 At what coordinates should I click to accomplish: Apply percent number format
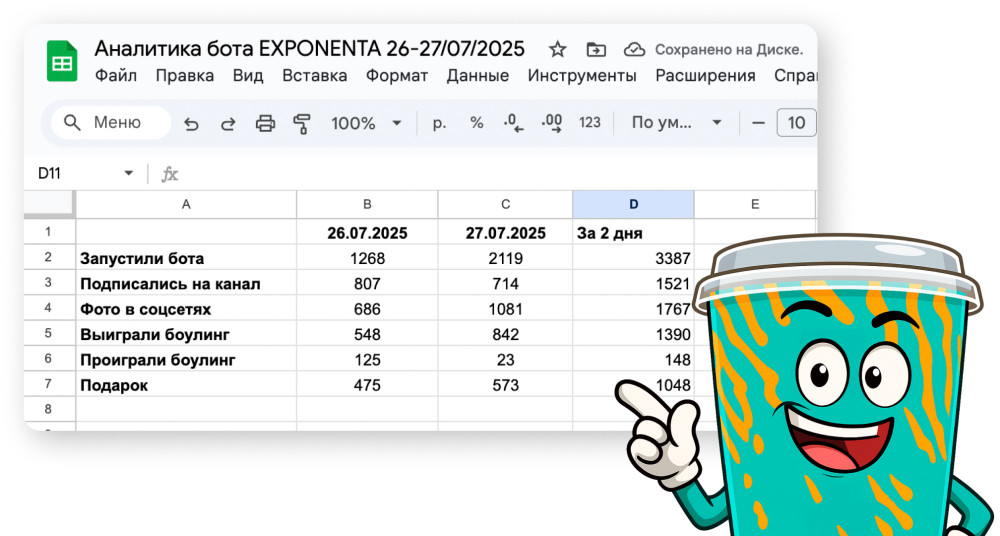click(x=477, y=123)
